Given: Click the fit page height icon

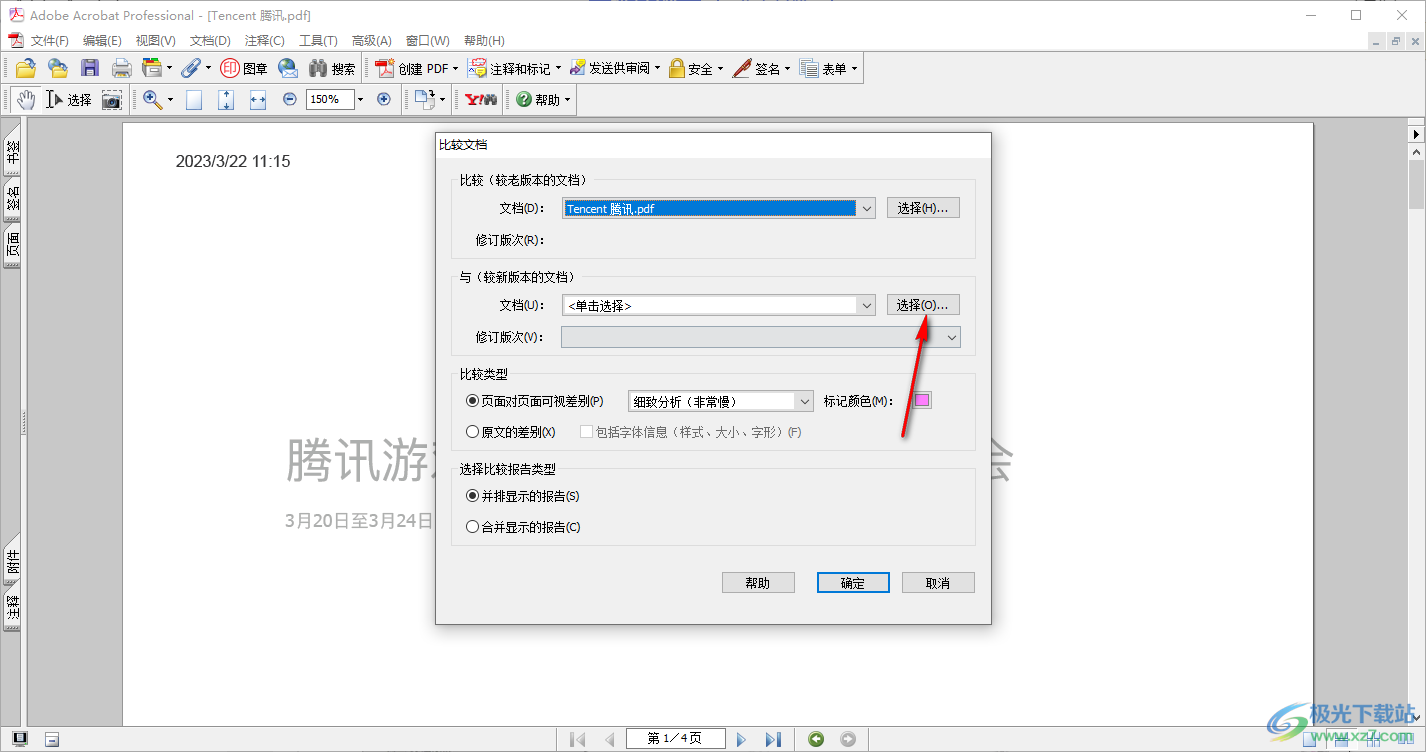Looking at the screenshot, I should pyautogui.click(x=226, y=99).
